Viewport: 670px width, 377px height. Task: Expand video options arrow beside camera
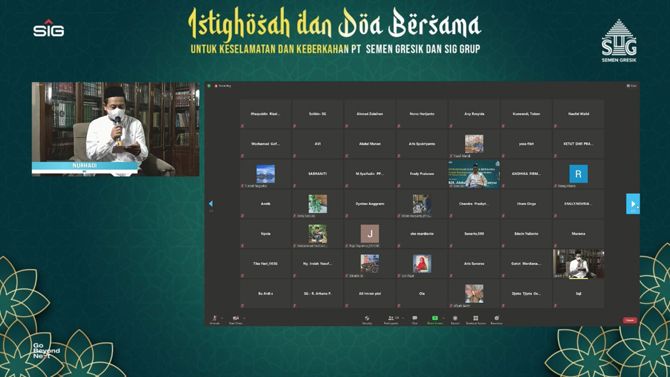tap(244, 318)
